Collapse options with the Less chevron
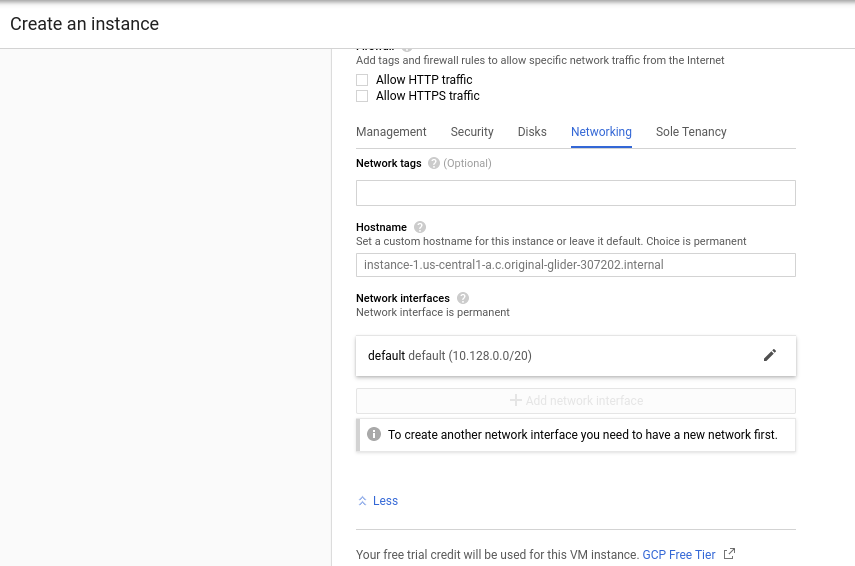Image resolution: width=855 pixels, height=566 pixels. click(x=363, y=501)
